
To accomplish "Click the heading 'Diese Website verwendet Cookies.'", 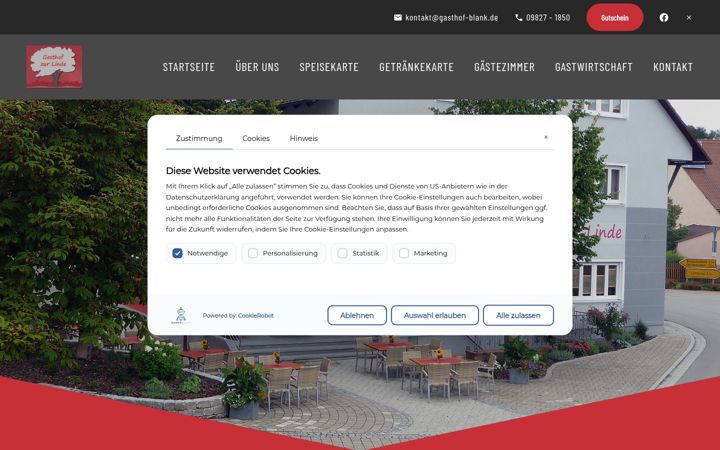I will 243,171.
